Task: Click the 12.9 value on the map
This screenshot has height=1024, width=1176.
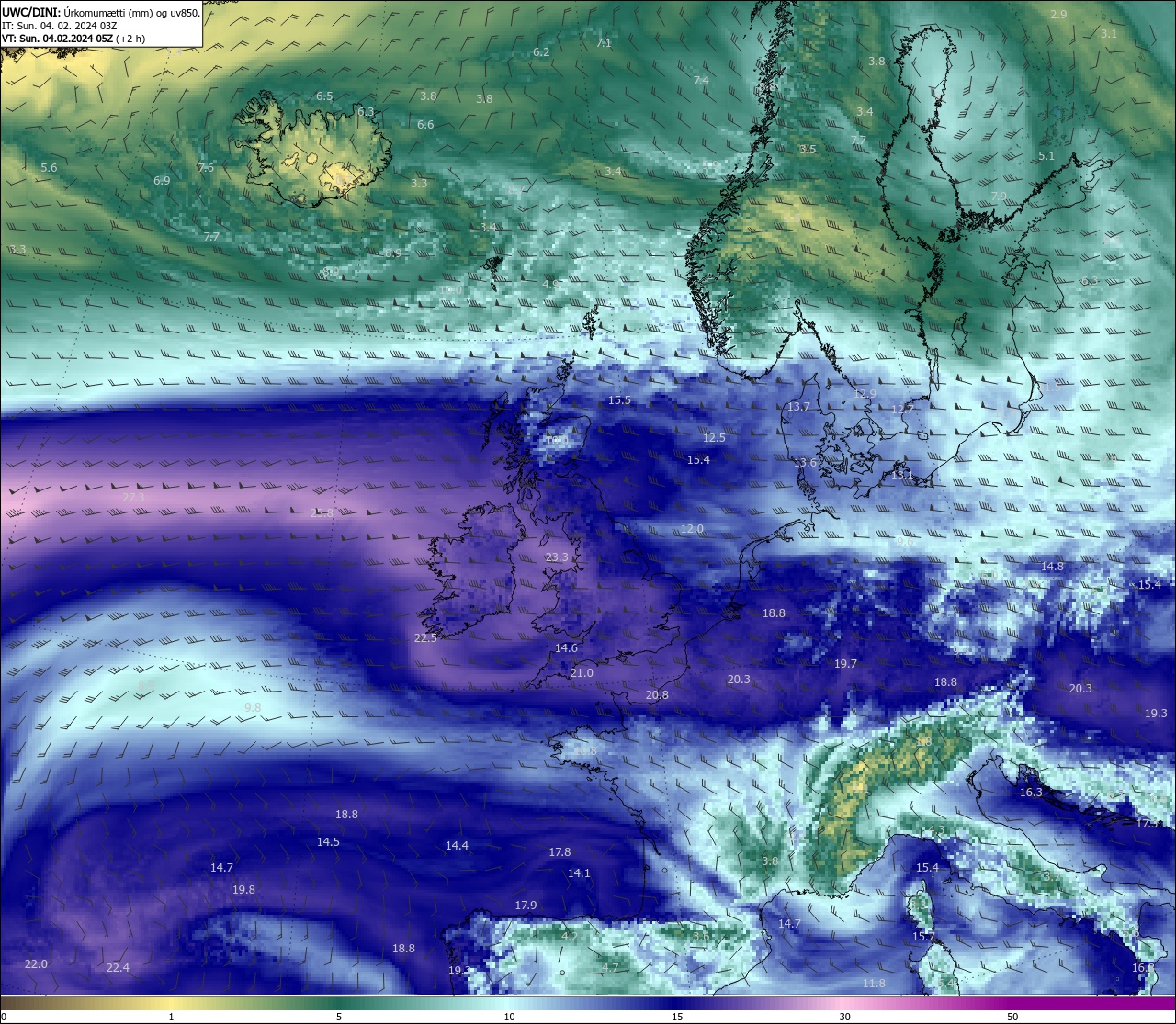Action: tap(865, 393)
